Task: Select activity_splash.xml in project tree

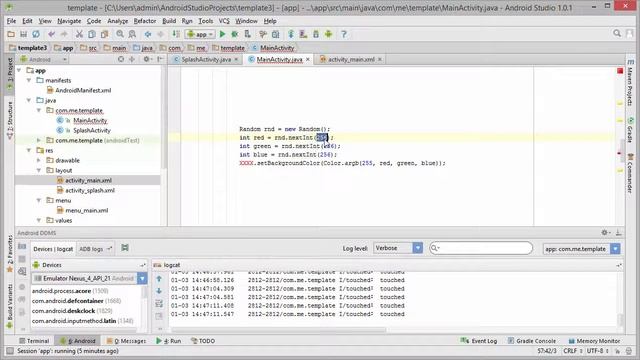Action: tap(90, 191)
